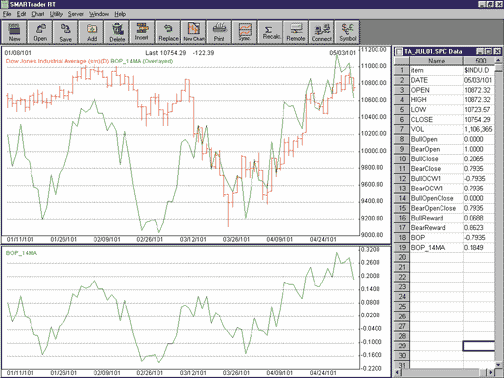Click the empty cell in row 29
504x378 pixels.
(479, 346)
